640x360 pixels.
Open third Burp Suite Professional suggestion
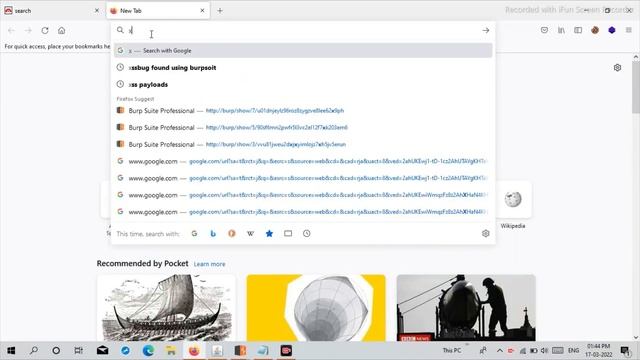(x=303, y=144)
